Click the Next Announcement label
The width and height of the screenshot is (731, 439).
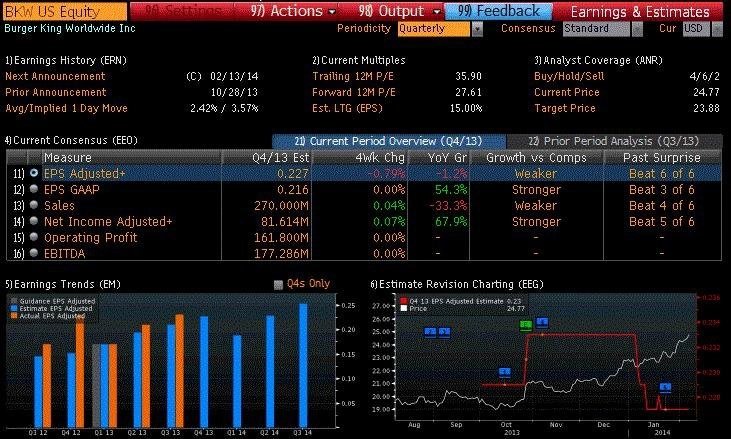pos(55,76)
